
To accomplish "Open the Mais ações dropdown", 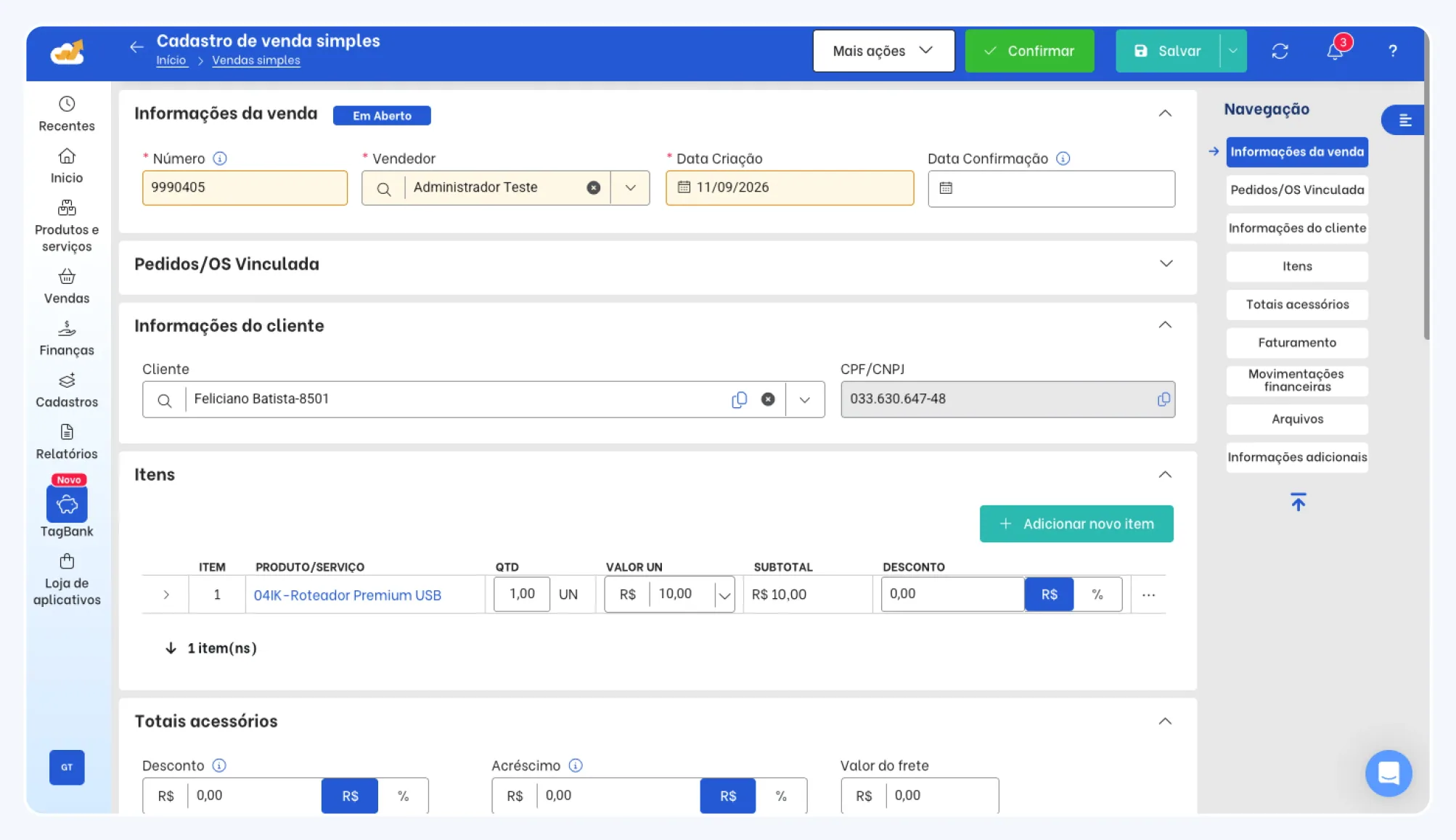I will click(x=883, y=51).
